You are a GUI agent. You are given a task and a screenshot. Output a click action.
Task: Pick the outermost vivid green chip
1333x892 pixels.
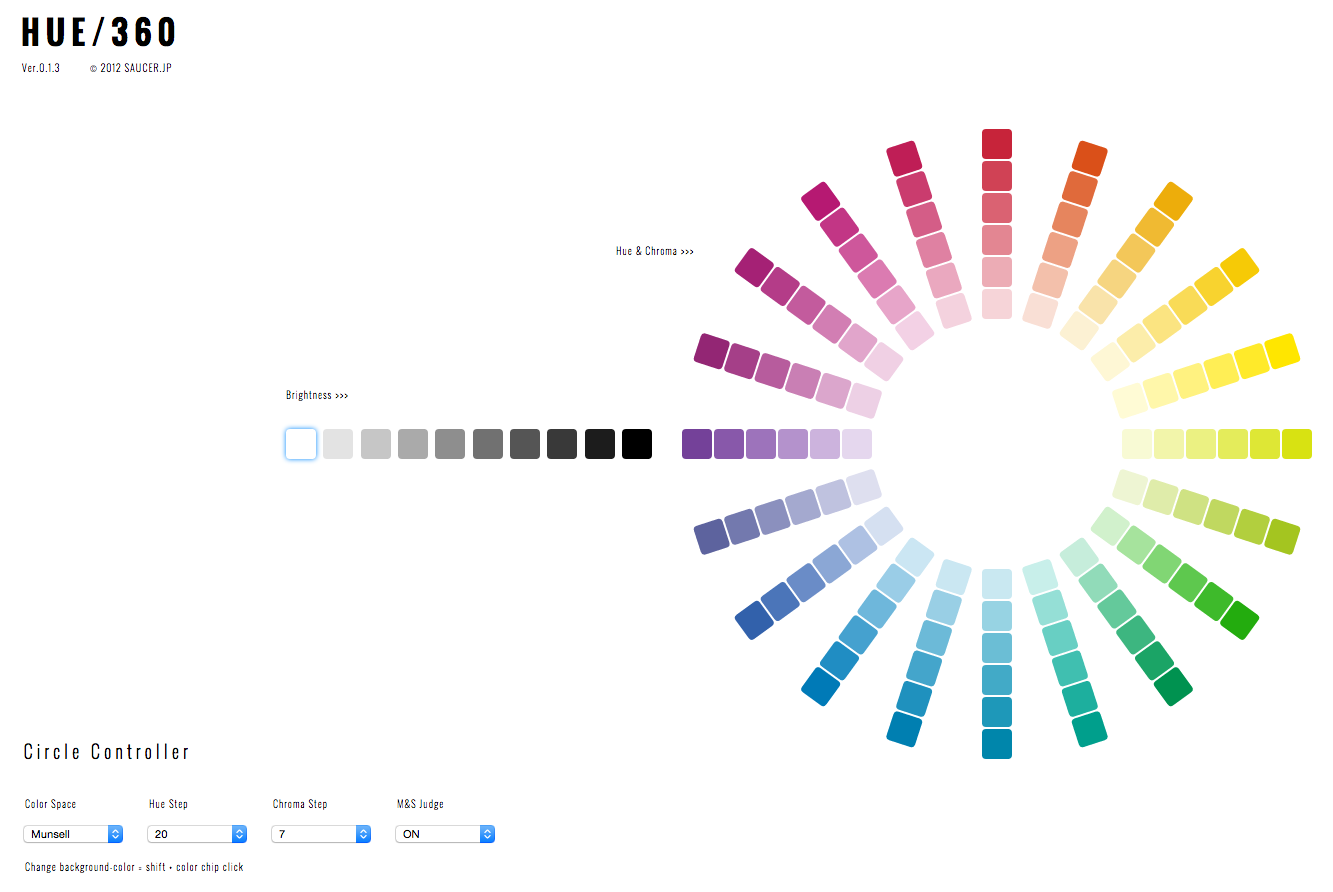coord(1240,620)
